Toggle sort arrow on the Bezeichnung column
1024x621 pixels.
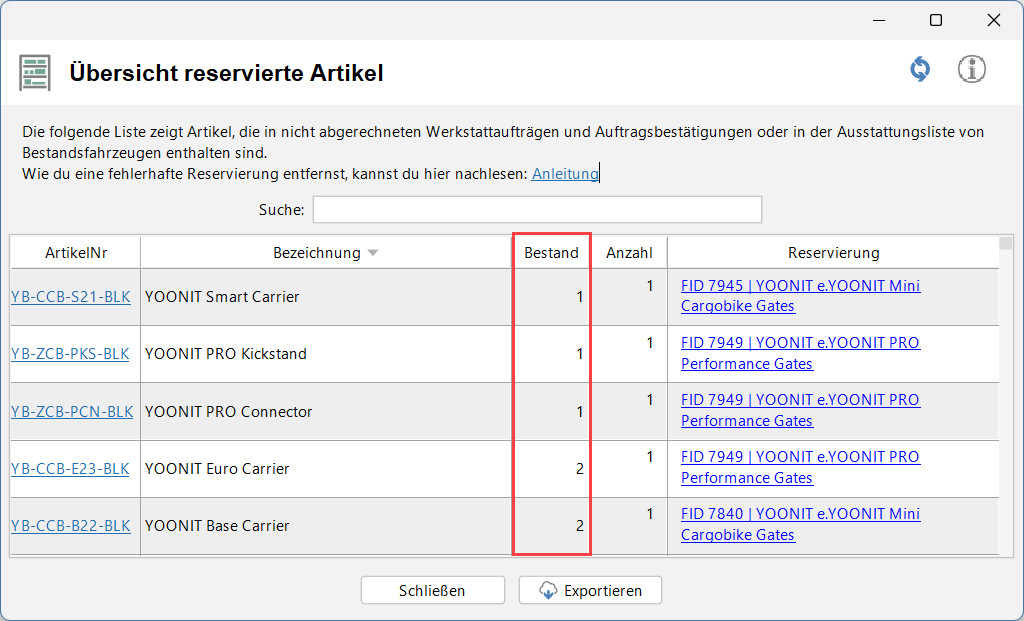(x=373, y=253)
